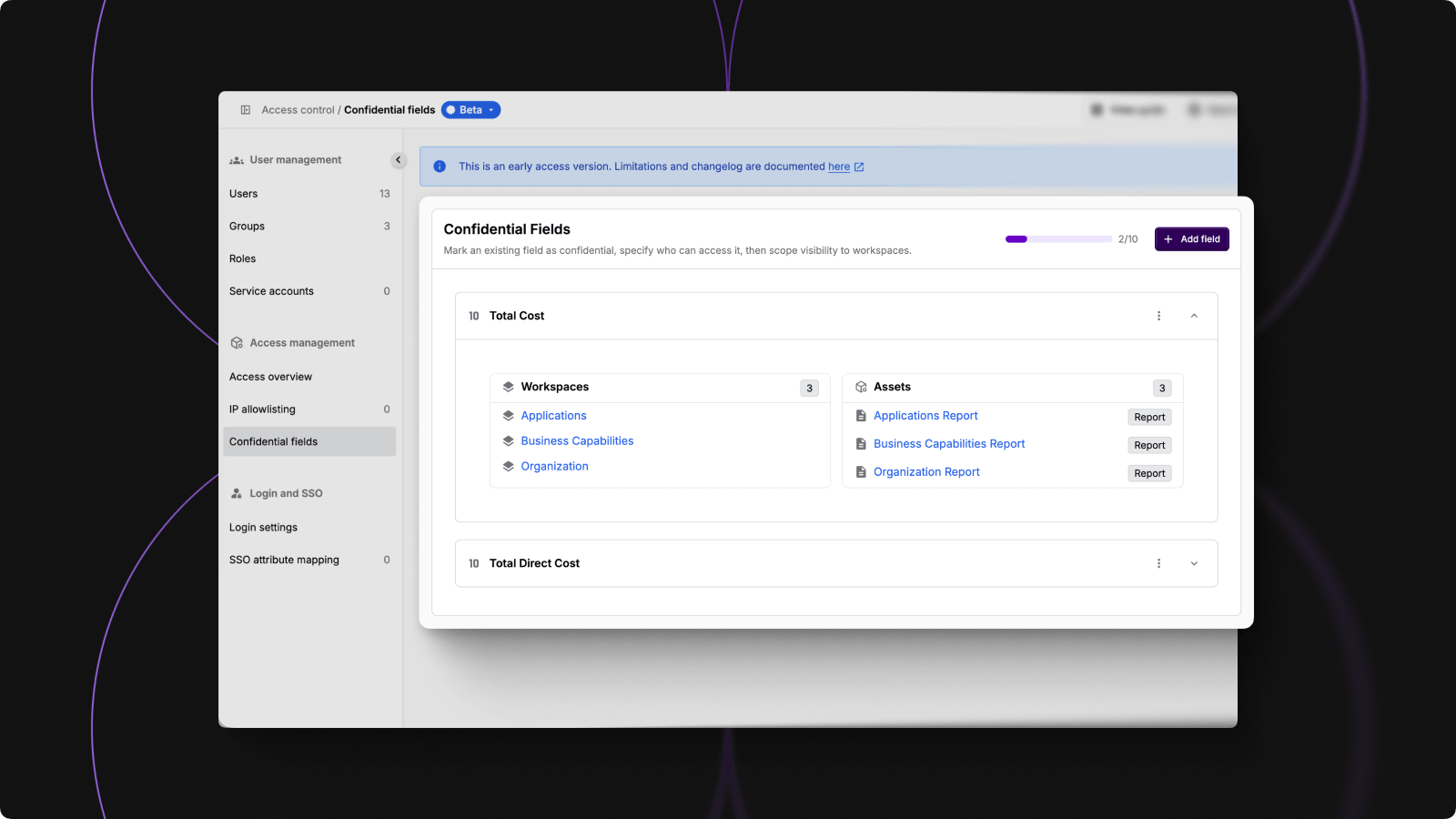Collapse the sidebar with the chevron arrow
This screenshot has width=1456, height=819.
click(398, 160)
